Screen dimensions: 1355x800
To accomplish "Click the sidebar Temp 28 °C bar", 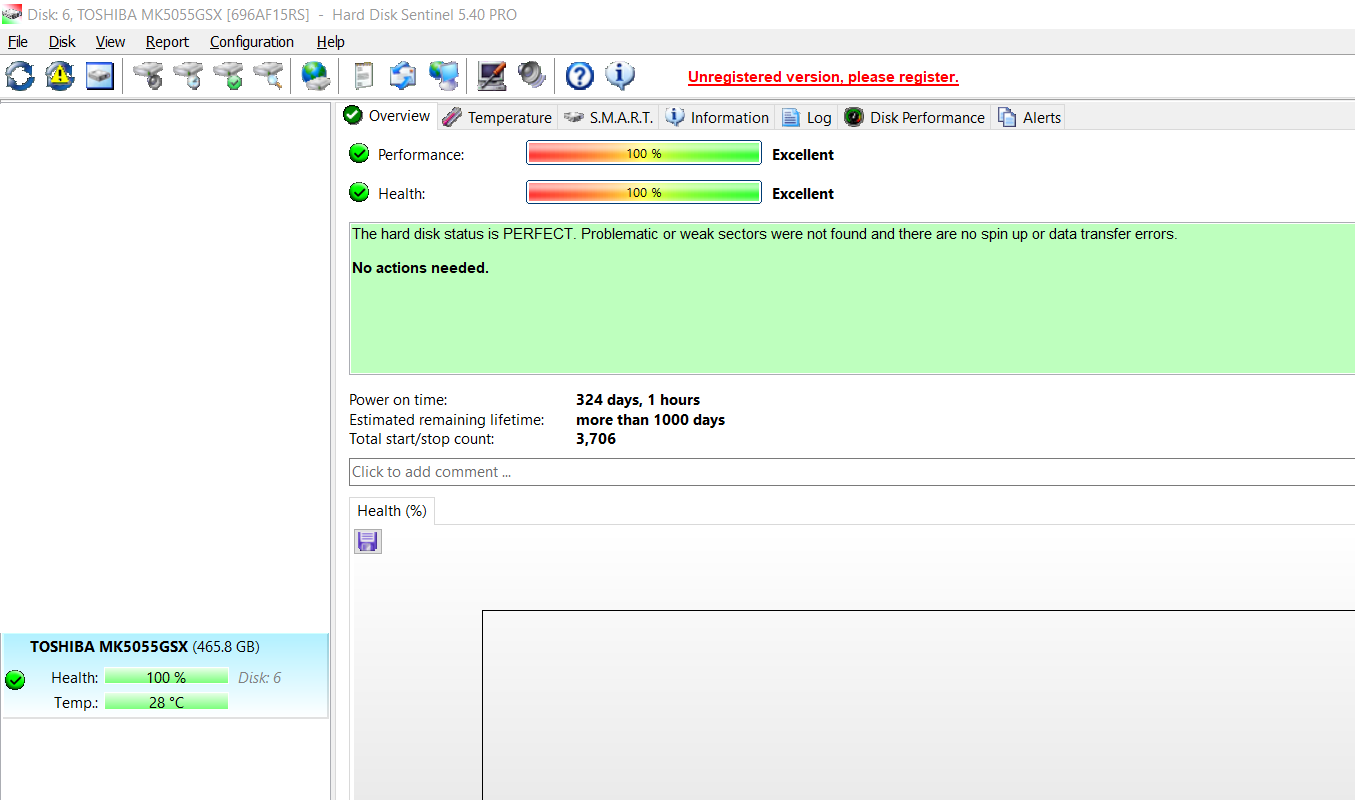I will (x=166, y=702).
